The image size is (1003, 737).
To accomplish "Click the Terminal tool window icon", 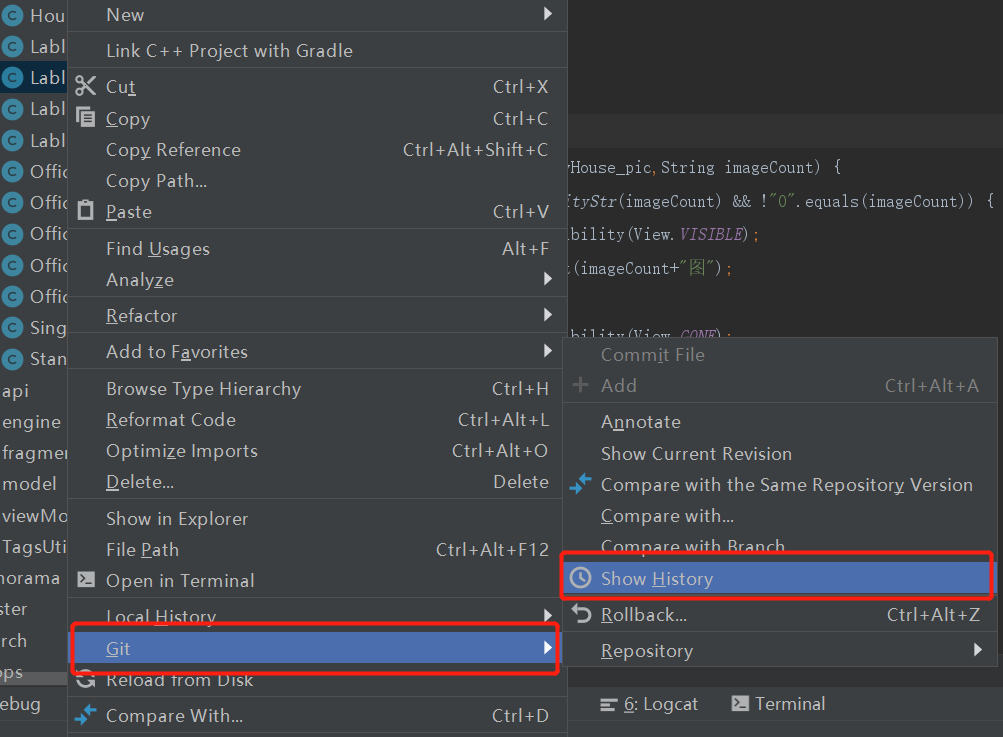I will [x=742, y=704].
